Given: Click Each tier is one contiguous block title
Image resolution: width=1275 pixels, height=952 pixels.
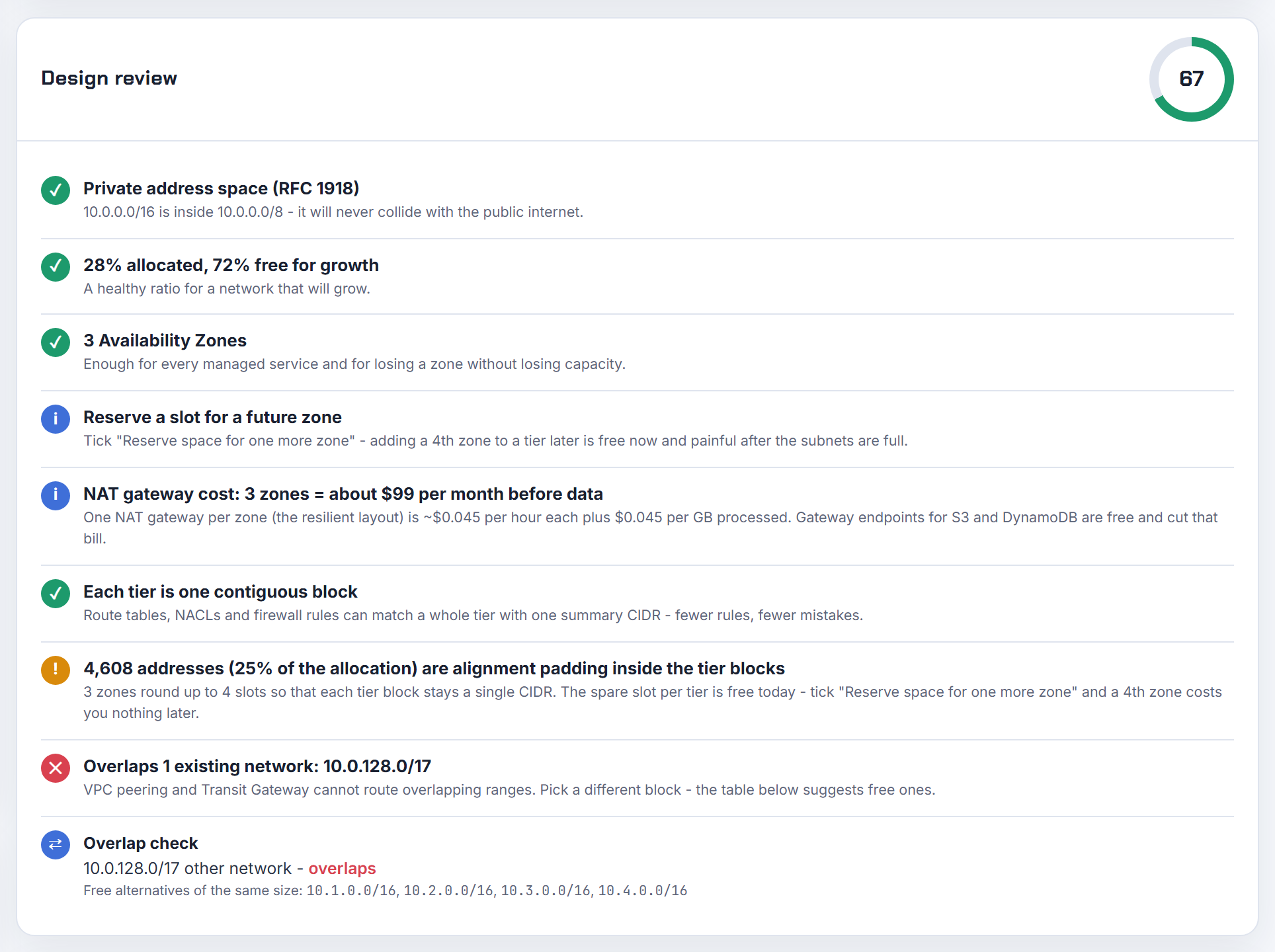Looking at the screenshot, I should coord(220,592).
